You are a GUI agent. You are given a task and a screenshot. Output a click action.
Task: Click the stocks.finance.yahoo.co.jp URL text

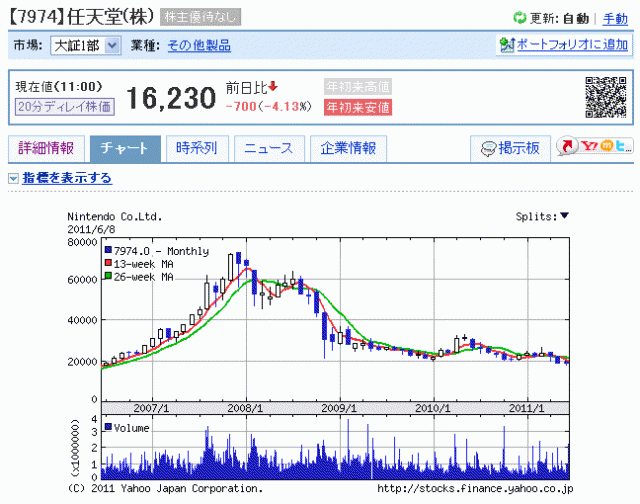coord(475,488)
